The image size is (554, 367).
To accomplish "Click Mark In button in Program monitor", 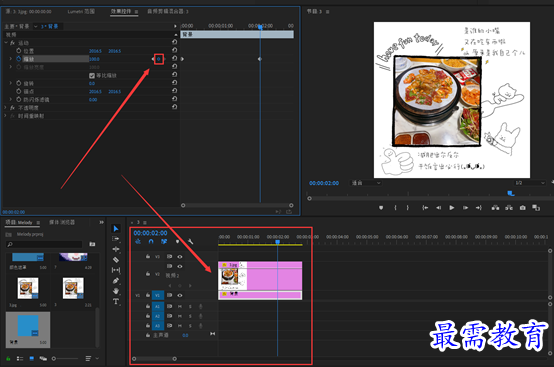I will pyautogui.click(x=395, y=208).
